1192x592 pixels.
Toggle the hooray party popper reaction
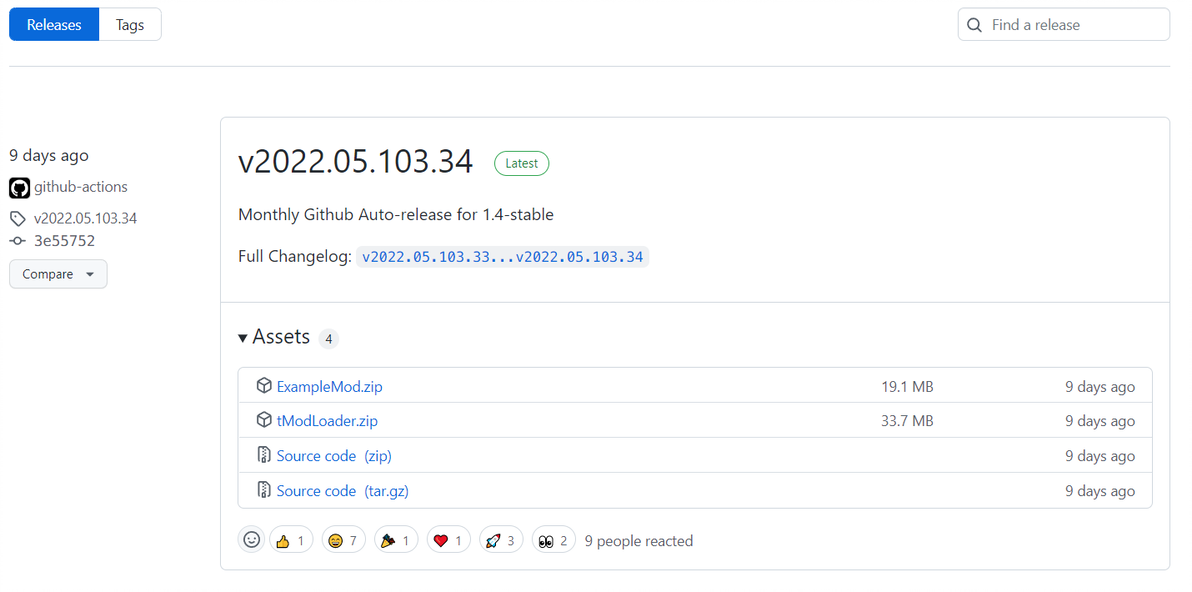[x=396, y=540]
